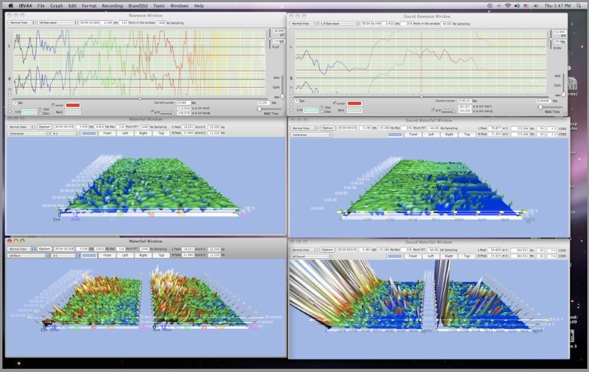Select the drive icon on desktop

tap(572, 83)
